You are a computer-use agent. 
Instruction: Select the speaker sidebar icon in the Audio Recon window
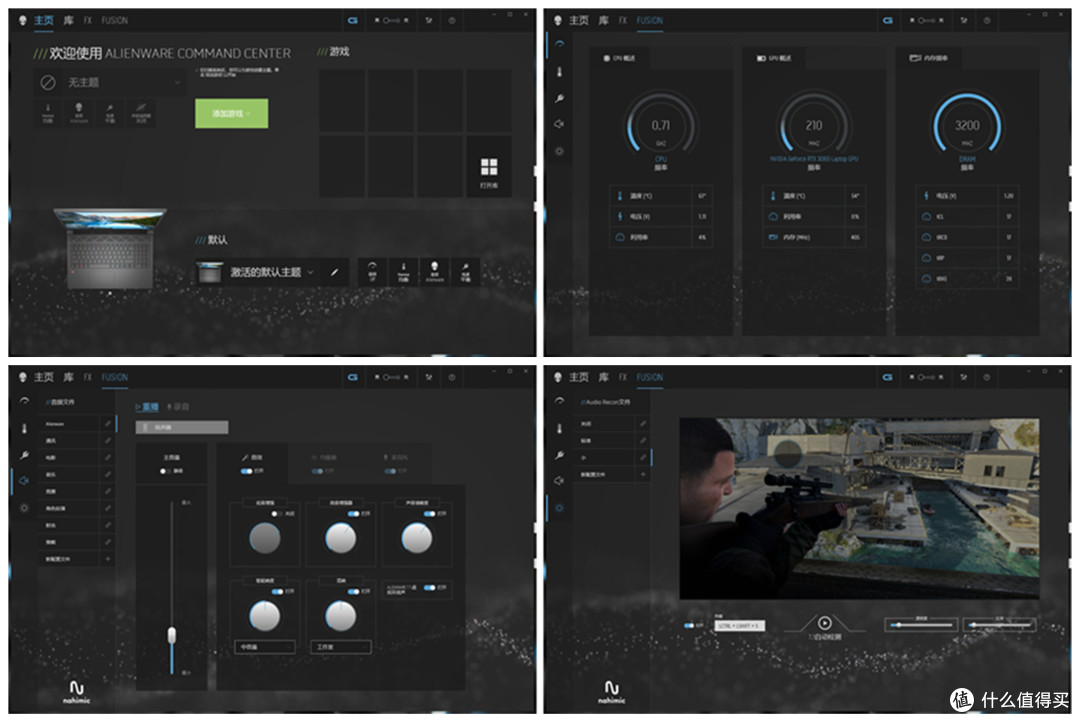tap(559, 481)
